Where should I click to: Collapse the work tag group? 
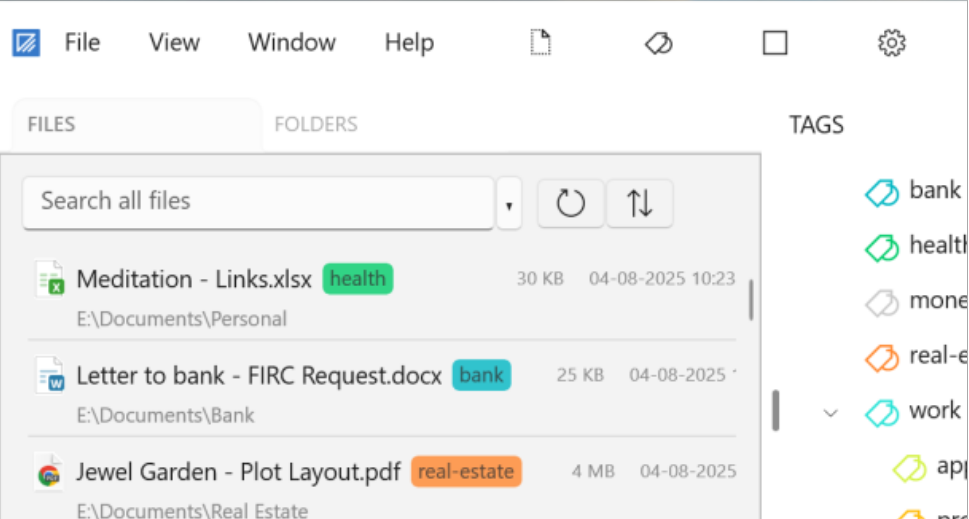(830, 412)
